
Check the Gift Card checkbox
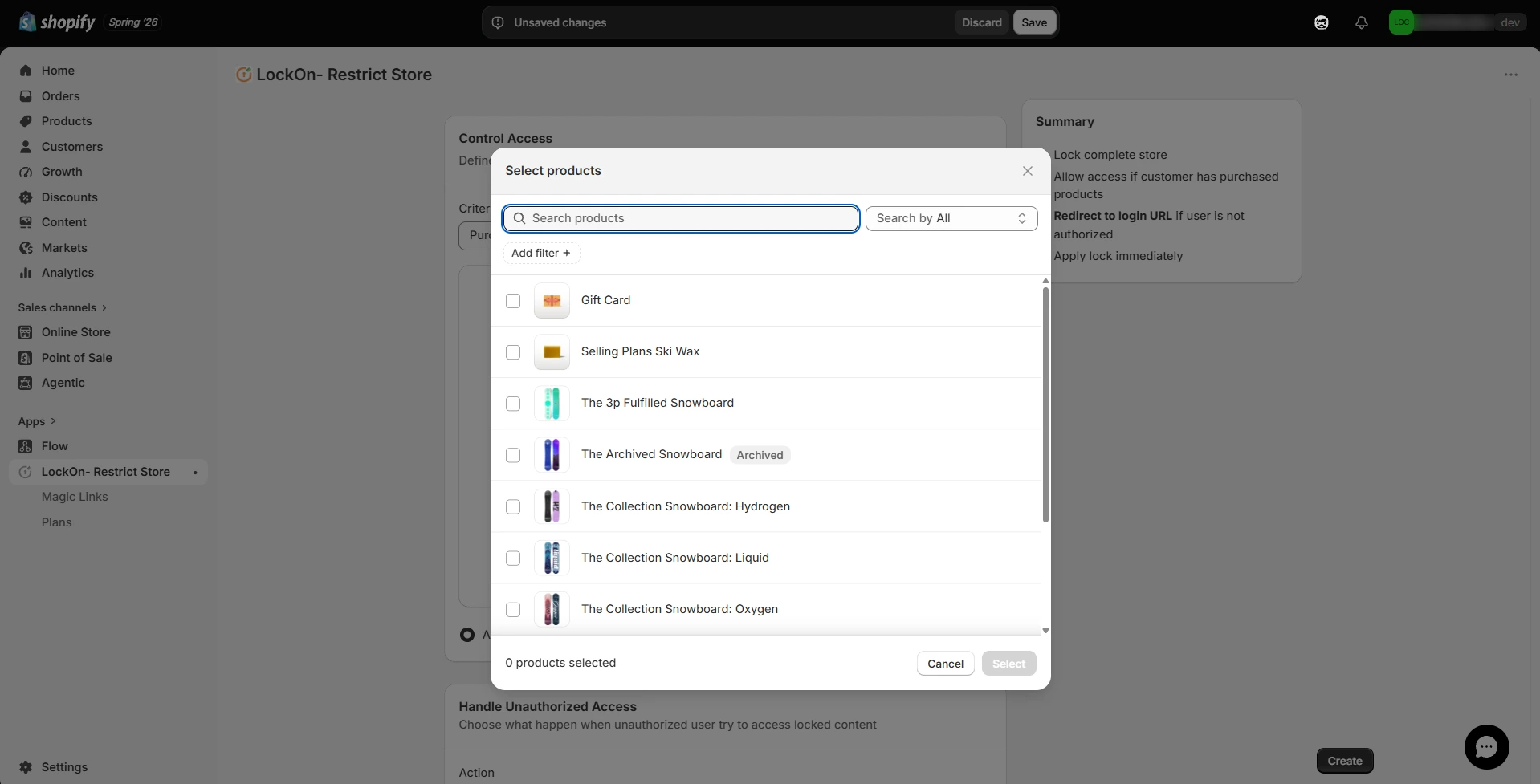[513, 301]
